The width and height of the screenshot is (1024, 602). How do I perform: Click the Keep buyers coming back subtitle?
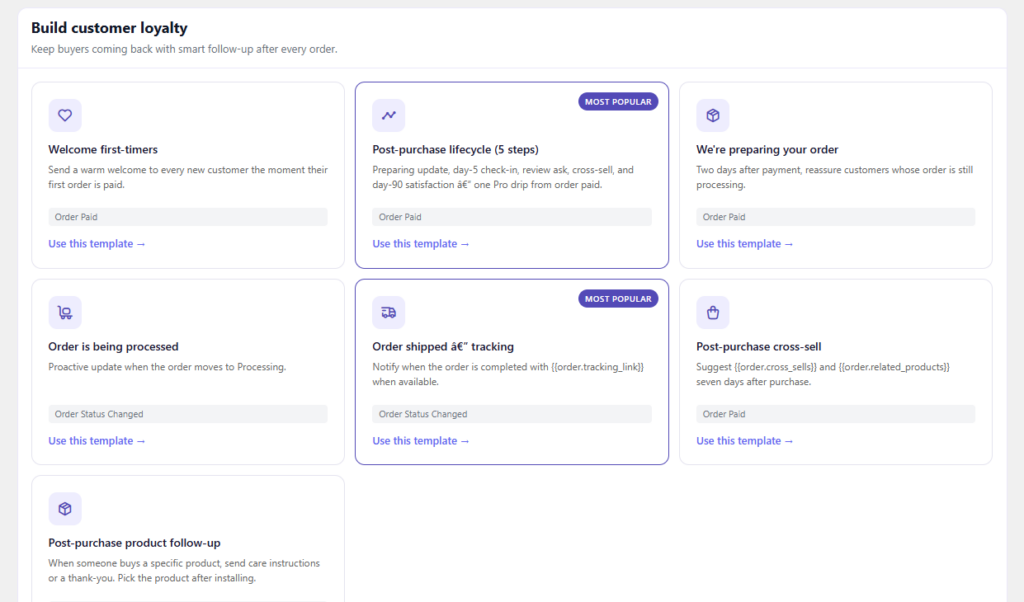[184, 49]
